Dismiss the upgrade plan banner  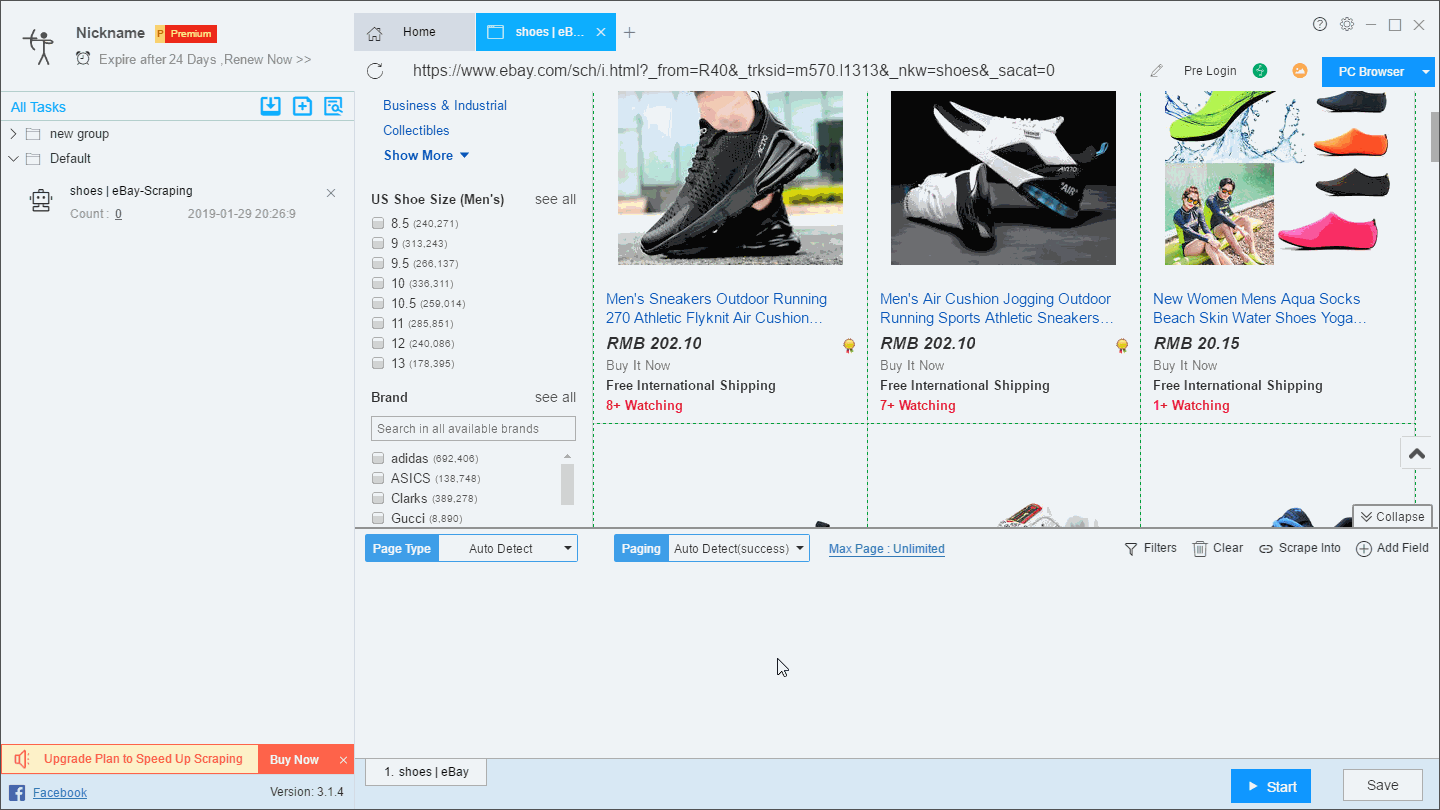tap(343, 760)
